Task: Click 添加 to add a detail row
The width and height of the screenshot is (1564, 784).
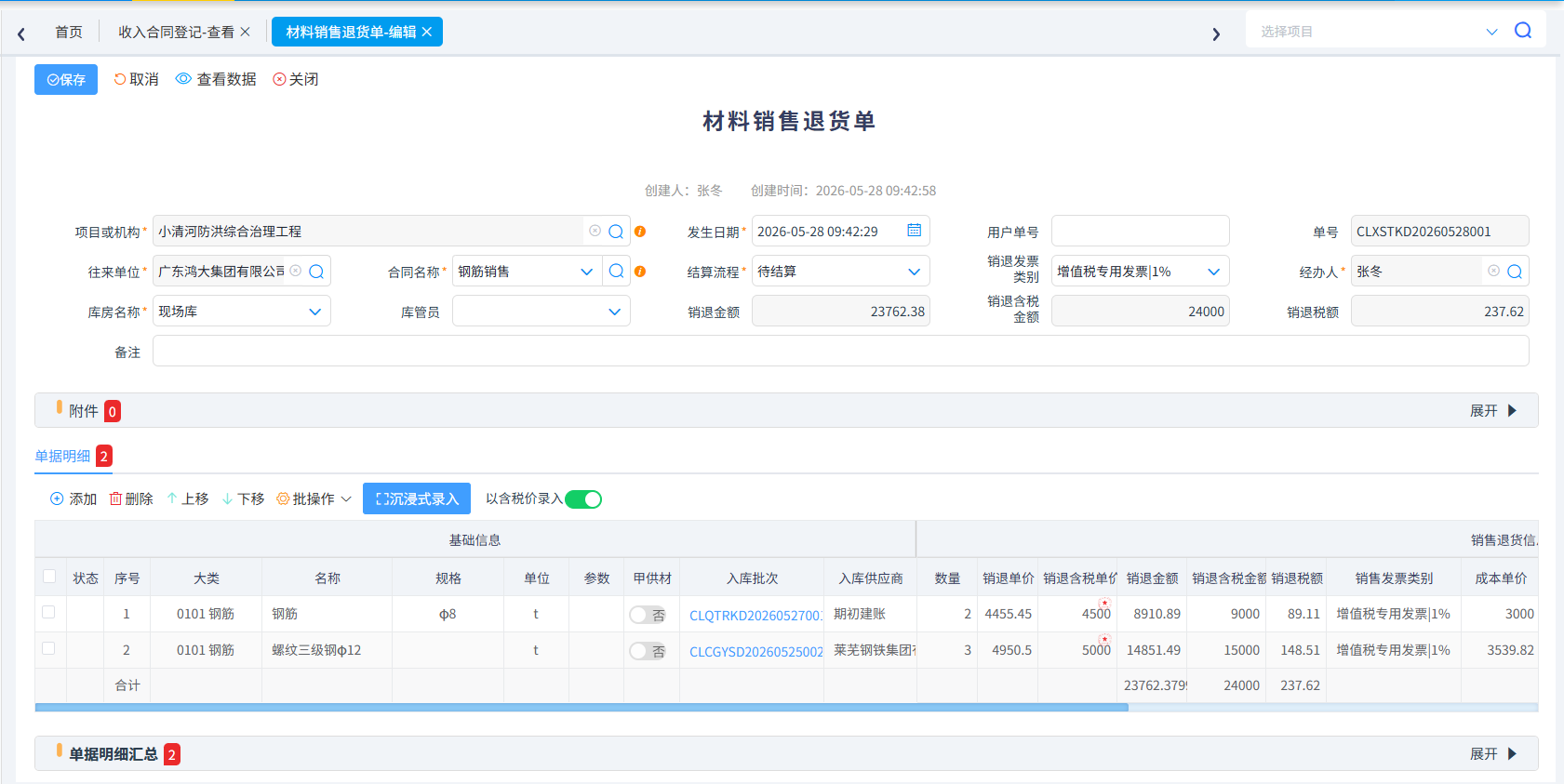Action: point(74,499)
